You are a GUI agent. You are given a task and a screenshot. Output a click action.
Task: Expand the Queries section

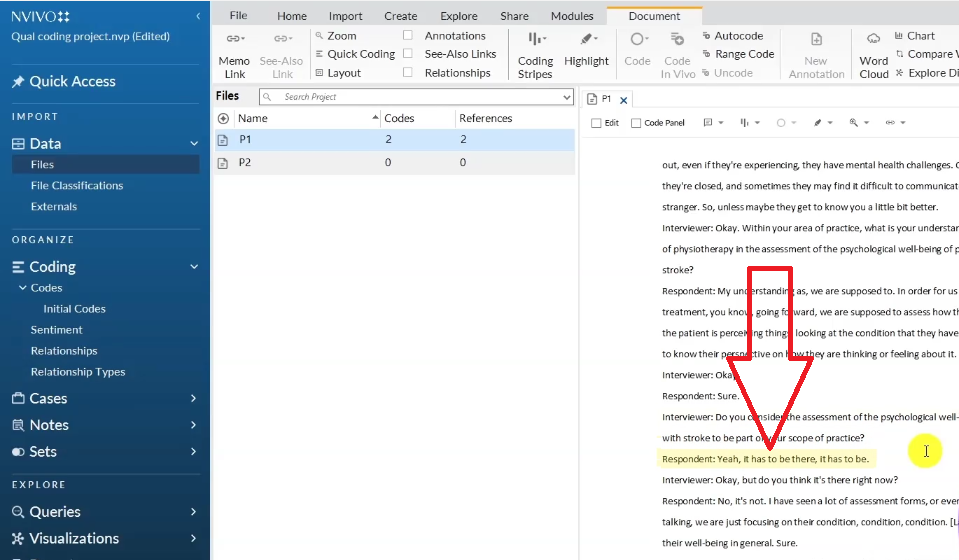194,512
